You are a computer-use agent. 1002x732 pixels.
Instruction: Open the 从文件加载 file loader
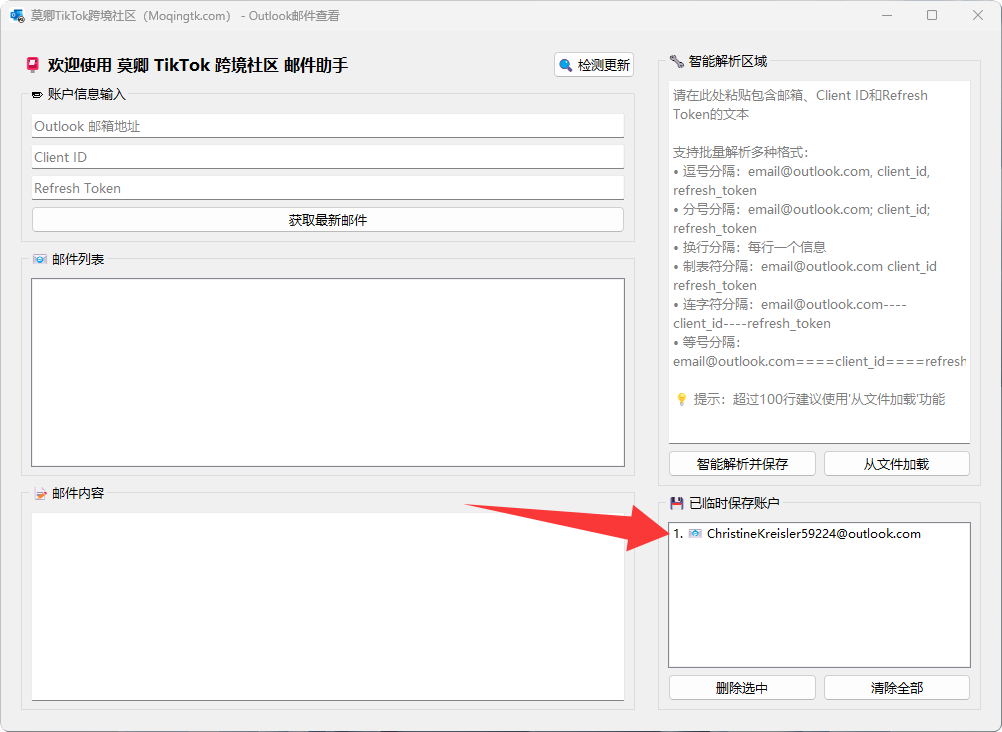click(x=896, y=464)
